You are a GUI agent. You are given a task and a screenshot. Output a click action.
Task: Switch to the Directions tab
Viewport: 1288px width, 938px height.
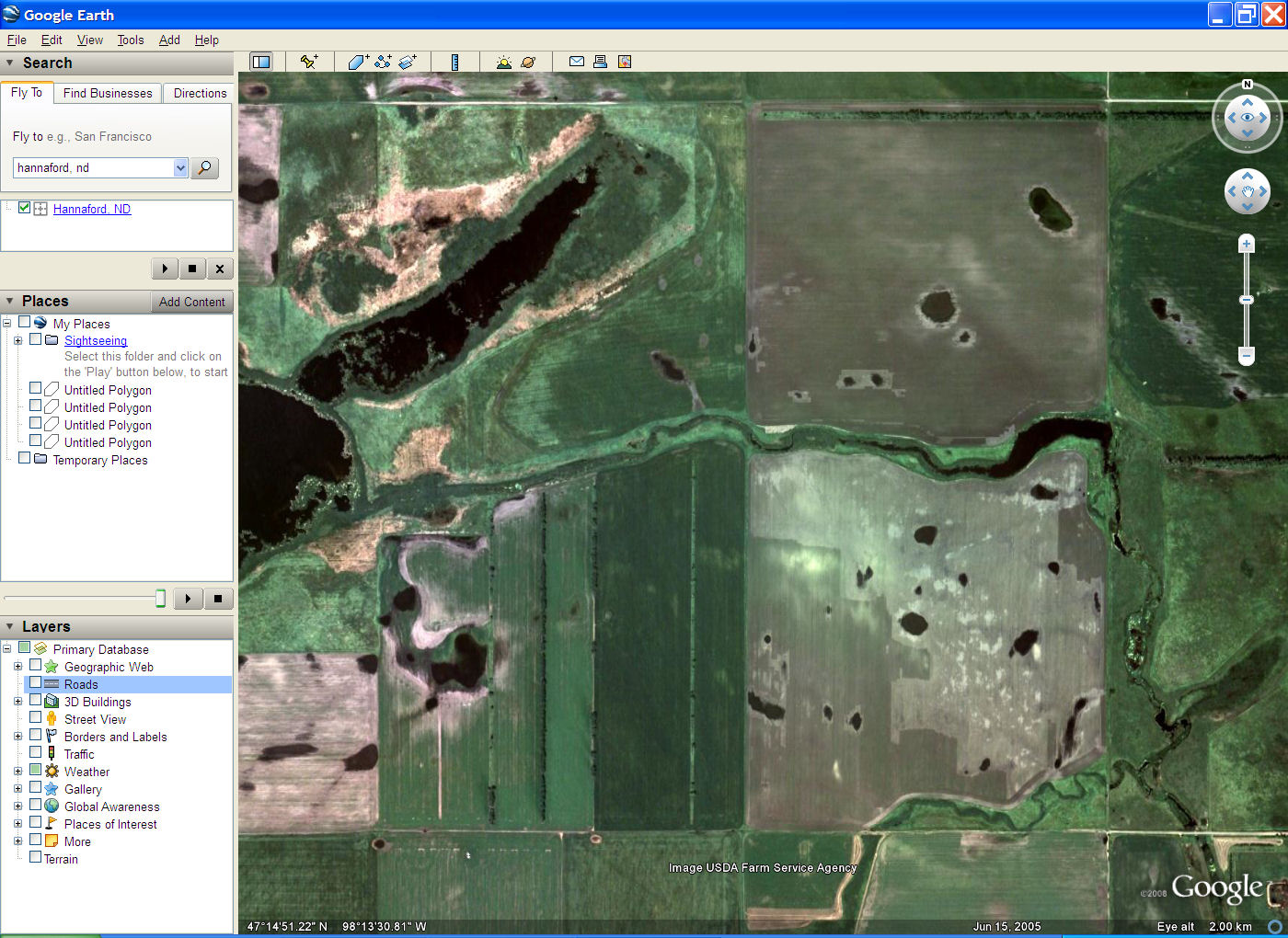click(200, 93)
